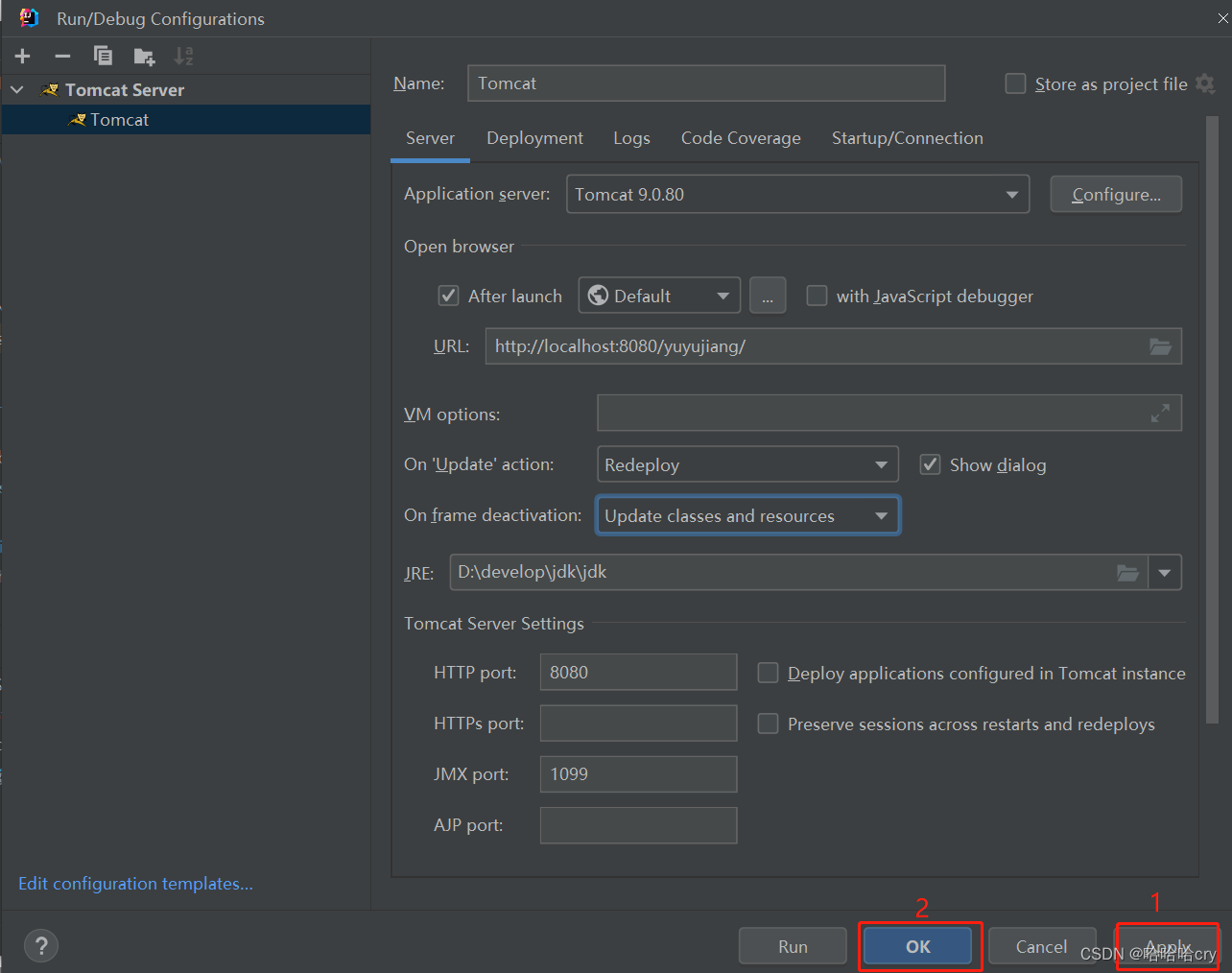Check Store as project file
Screen dimensions: 1232x973
tap(1015, 84)
